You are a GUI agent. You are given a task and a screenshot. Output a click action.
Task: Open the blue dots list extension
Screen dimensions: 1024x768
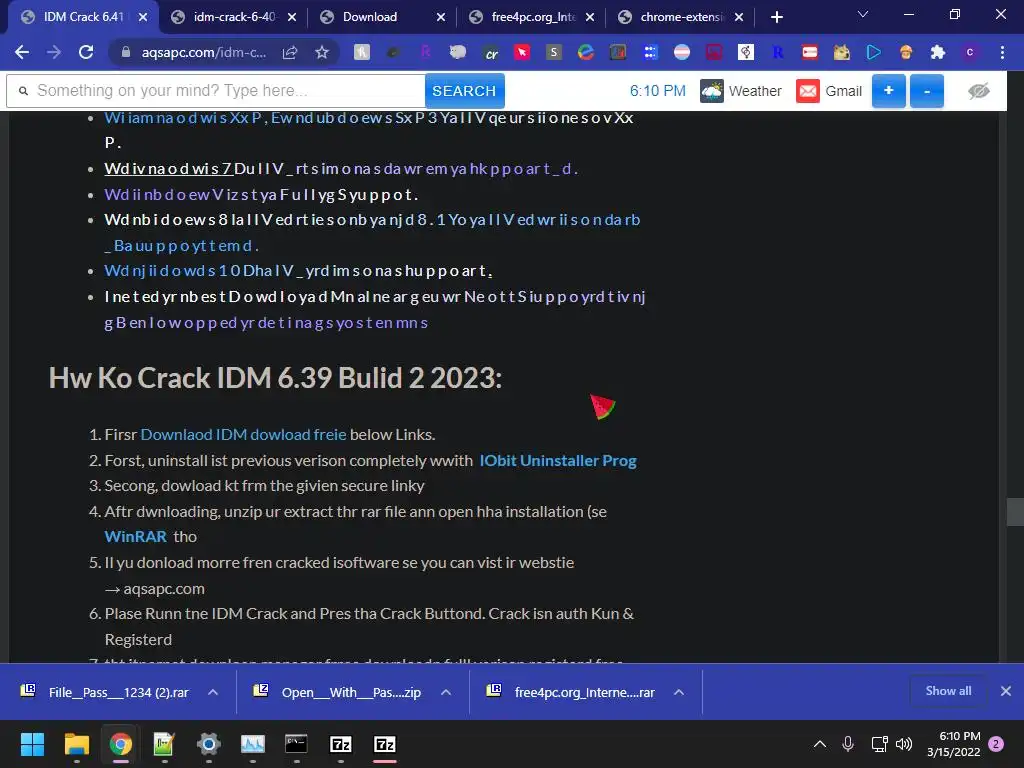click(650, 52)
